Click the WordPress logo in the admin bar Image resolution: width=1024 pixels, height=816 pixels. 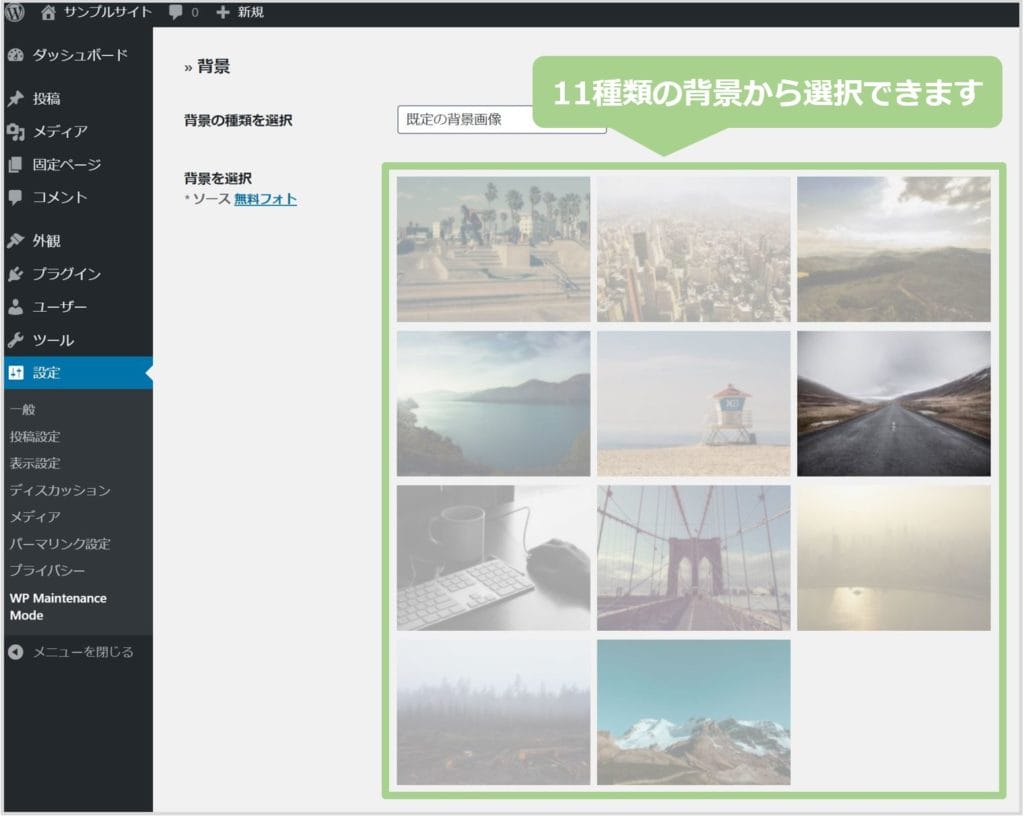coord(13,13)
